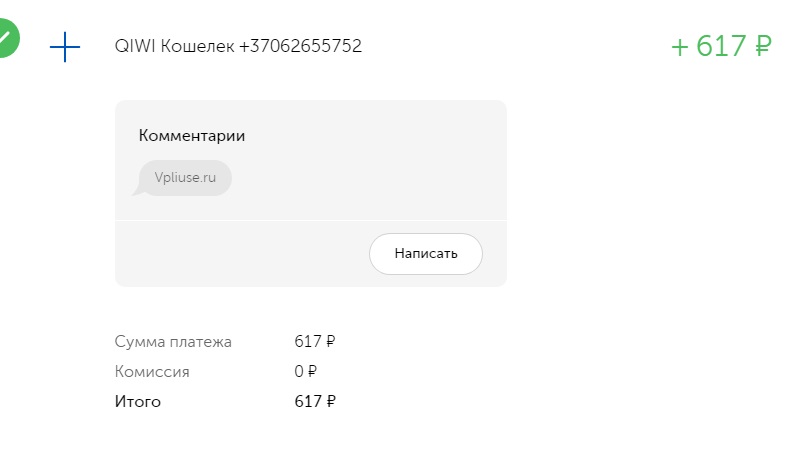
Task: Click the divider line above Написать
Action: point(311,220)
